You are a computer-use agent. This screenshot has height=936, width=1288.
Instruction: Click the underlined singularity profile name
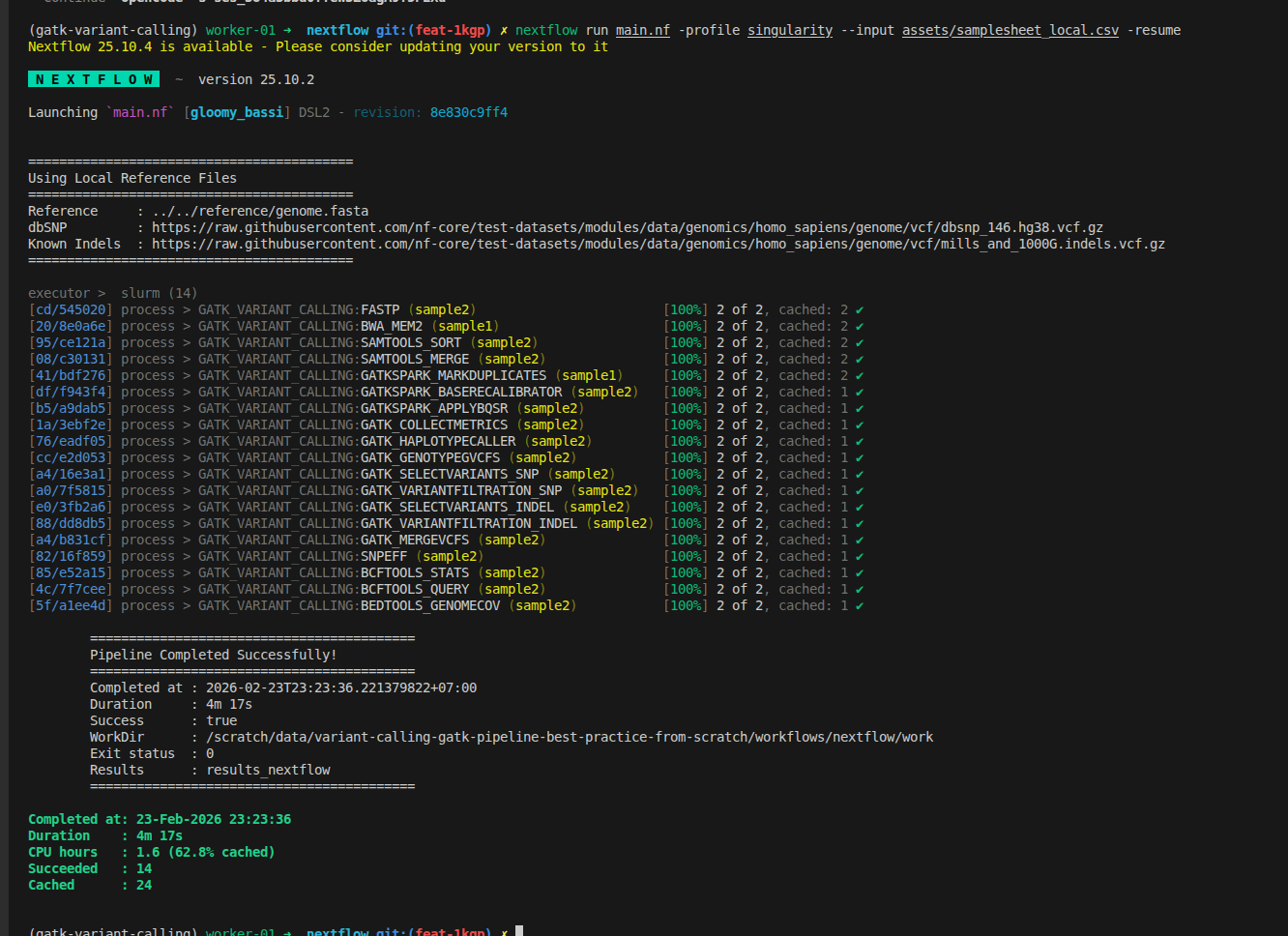(x=789, y=30)
